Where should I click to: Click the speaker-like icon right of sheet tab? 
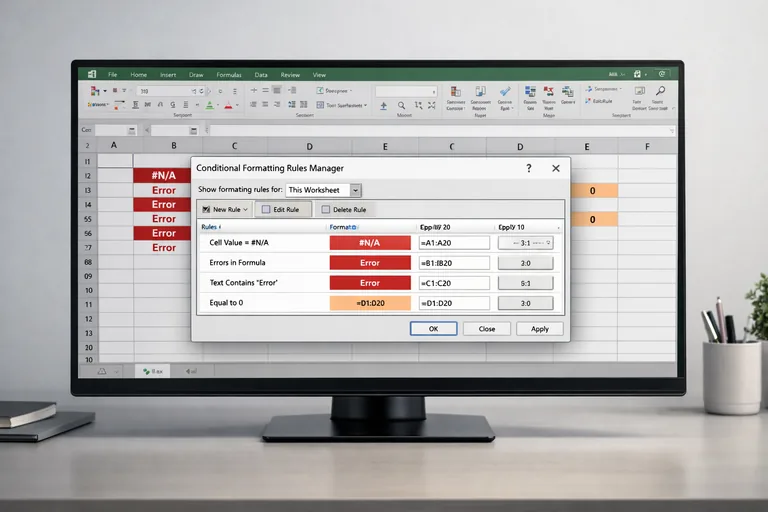[x=191, y=371]
